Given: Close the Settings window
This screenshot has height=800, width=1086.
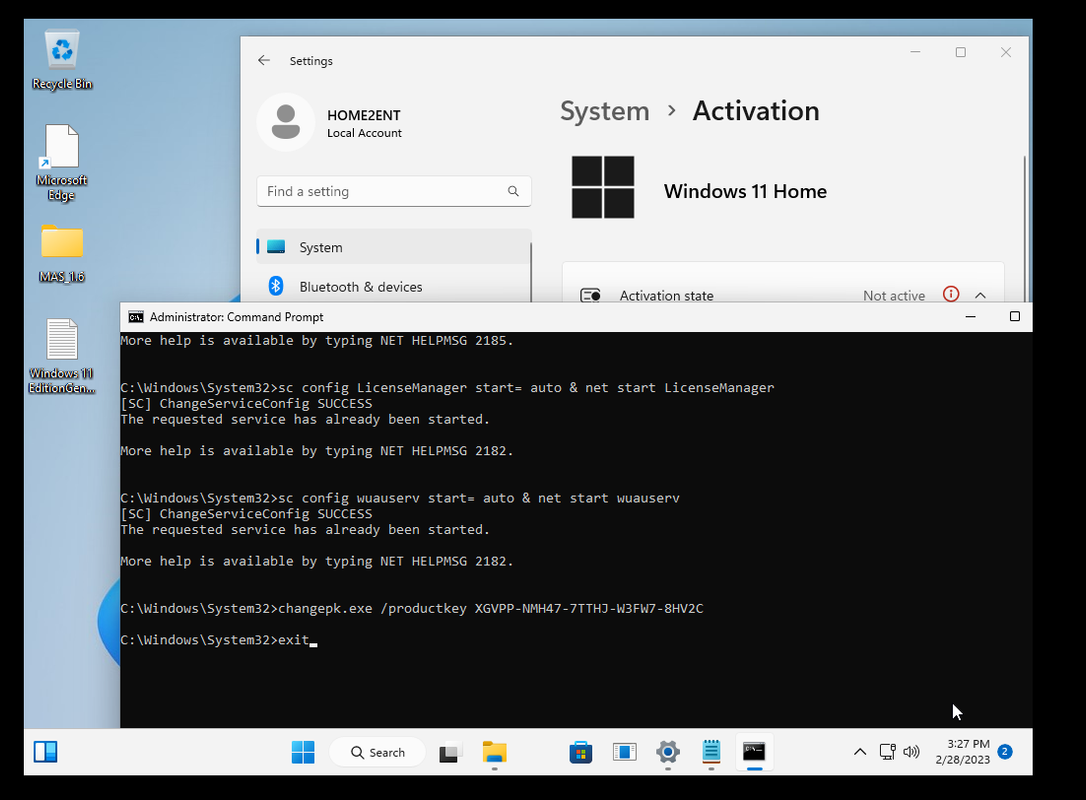Looking at the screenshot, I should tap(1006, 53).
